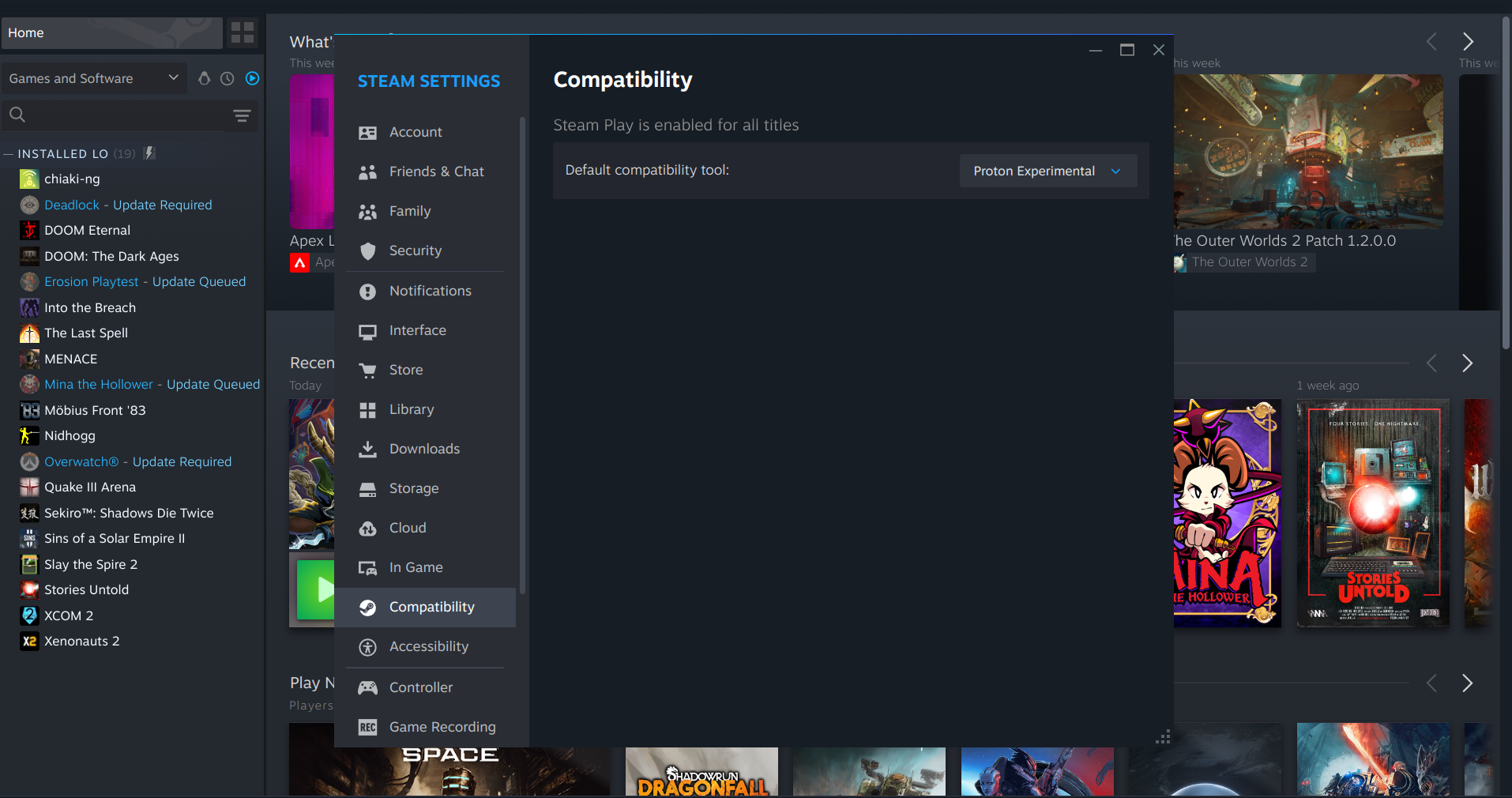Click The Outer Worlds 2 game tag
Viewport: 1512px width, 798px height.
[x=1244, y=262]
